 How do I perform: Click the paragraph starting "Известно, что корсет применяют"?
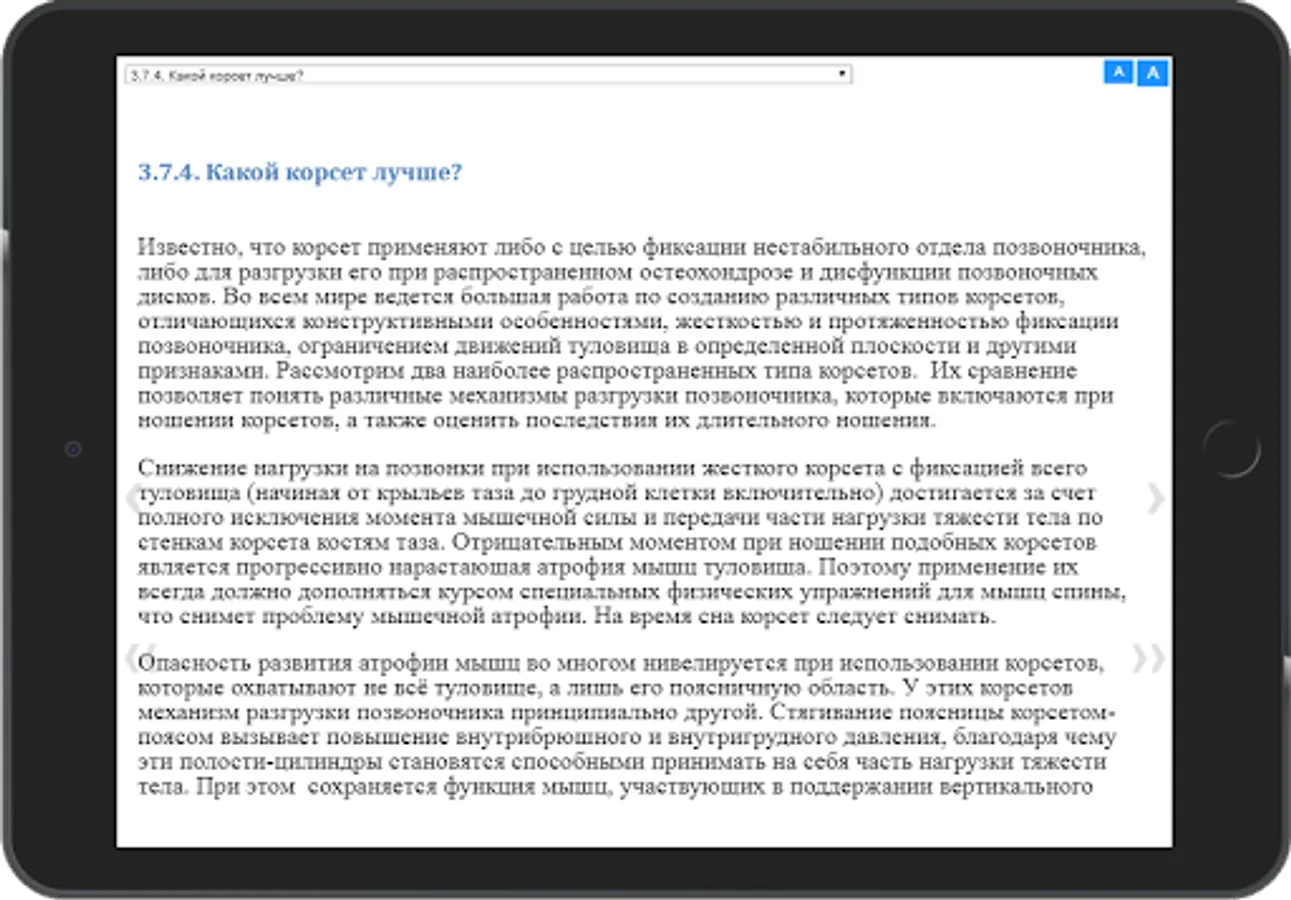click(x=640, y=334)
